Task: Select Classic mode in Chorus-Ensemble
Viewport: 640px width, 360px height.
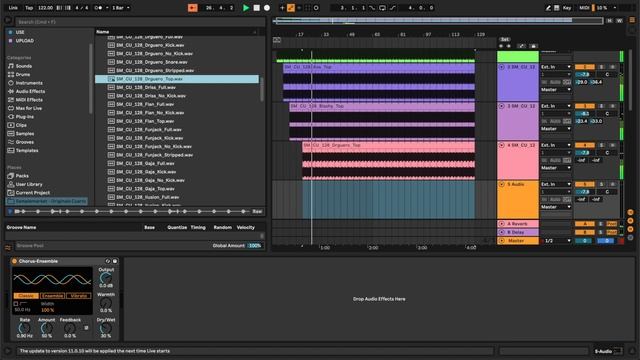Action: (x=26, y=296)
